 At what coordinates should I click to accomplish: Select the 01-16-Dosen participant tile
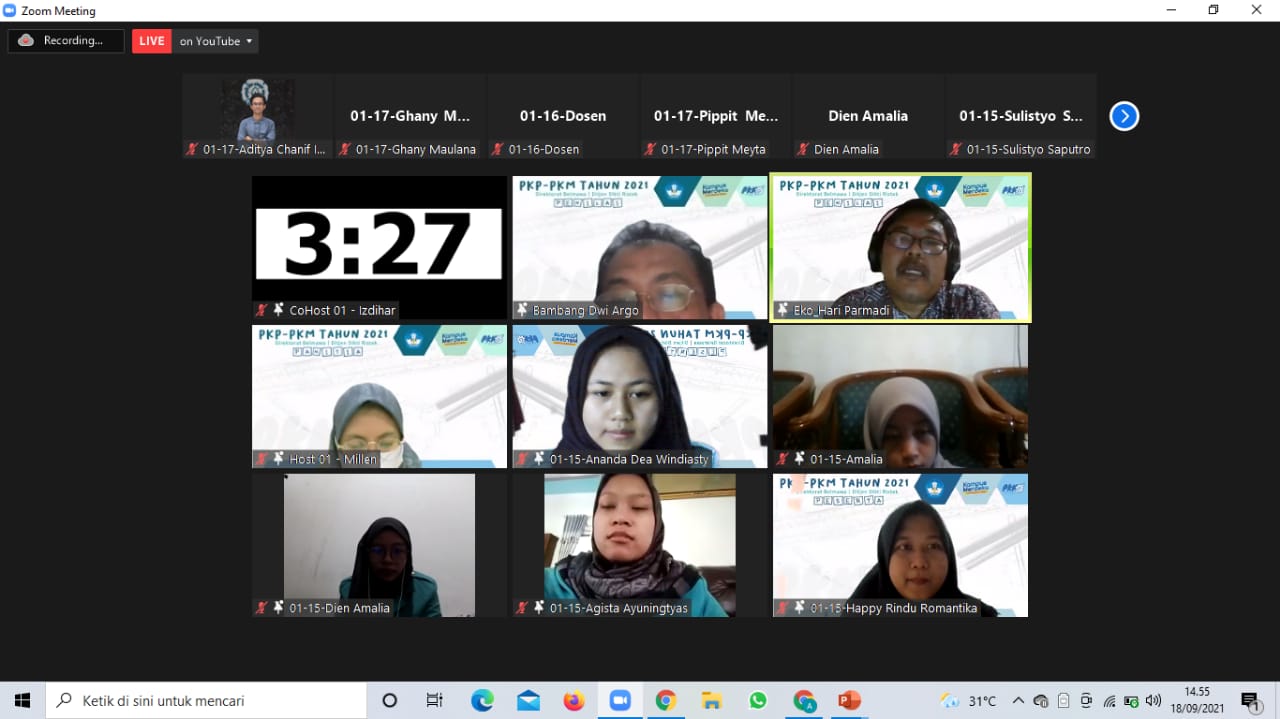click(563, 116)
